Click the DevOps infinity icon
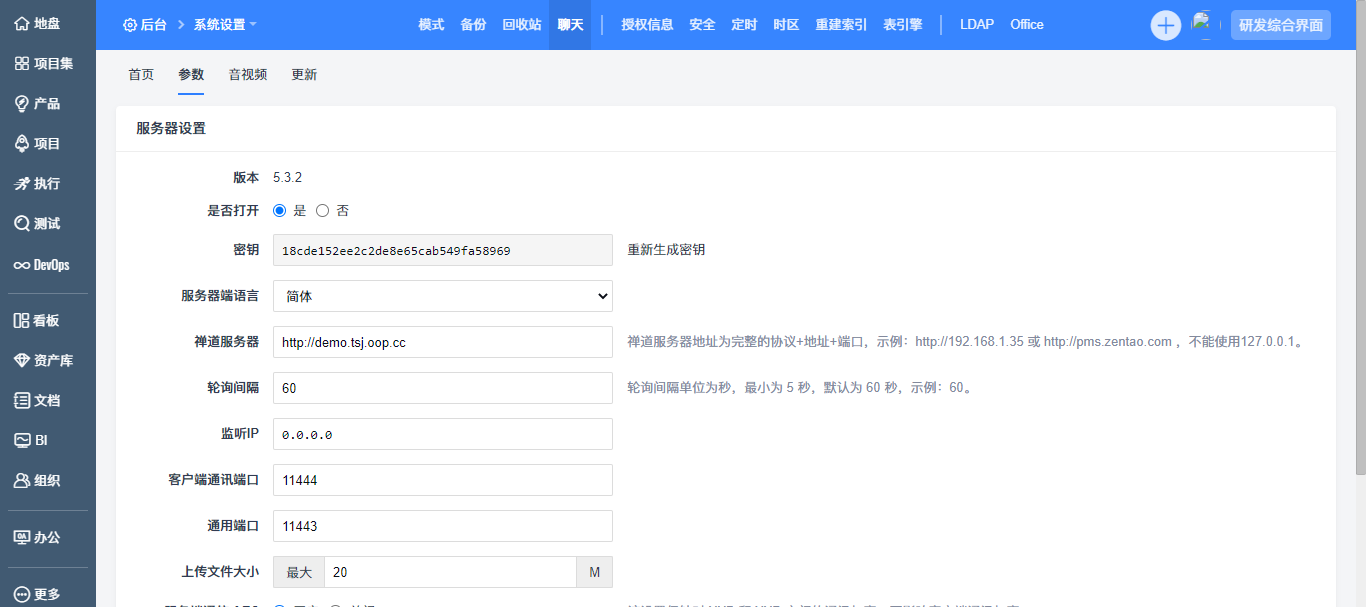Screen dimensions: 1366x607 (22, 265)
